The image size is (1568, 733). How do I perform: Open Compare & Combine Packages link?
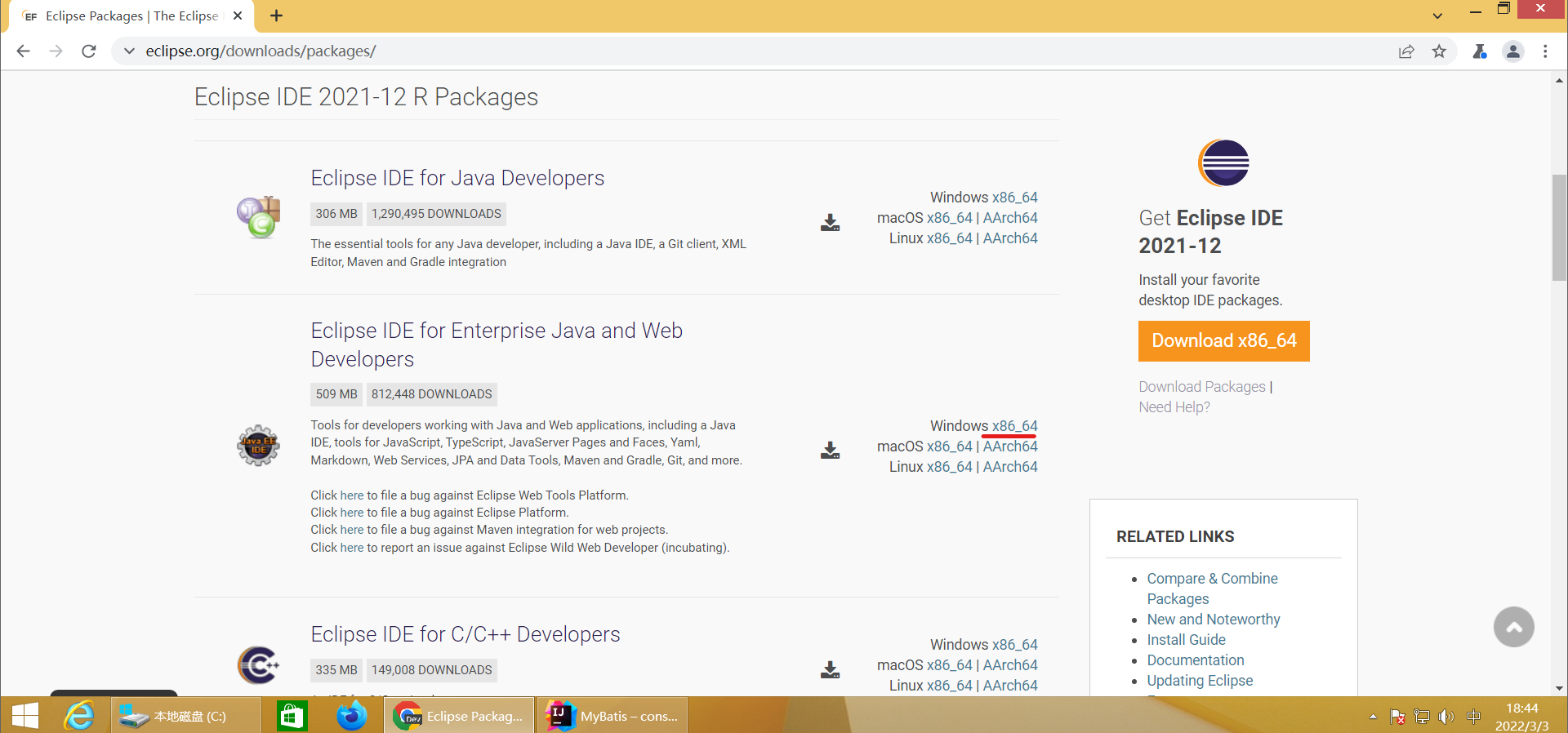tap(1212, 589)
